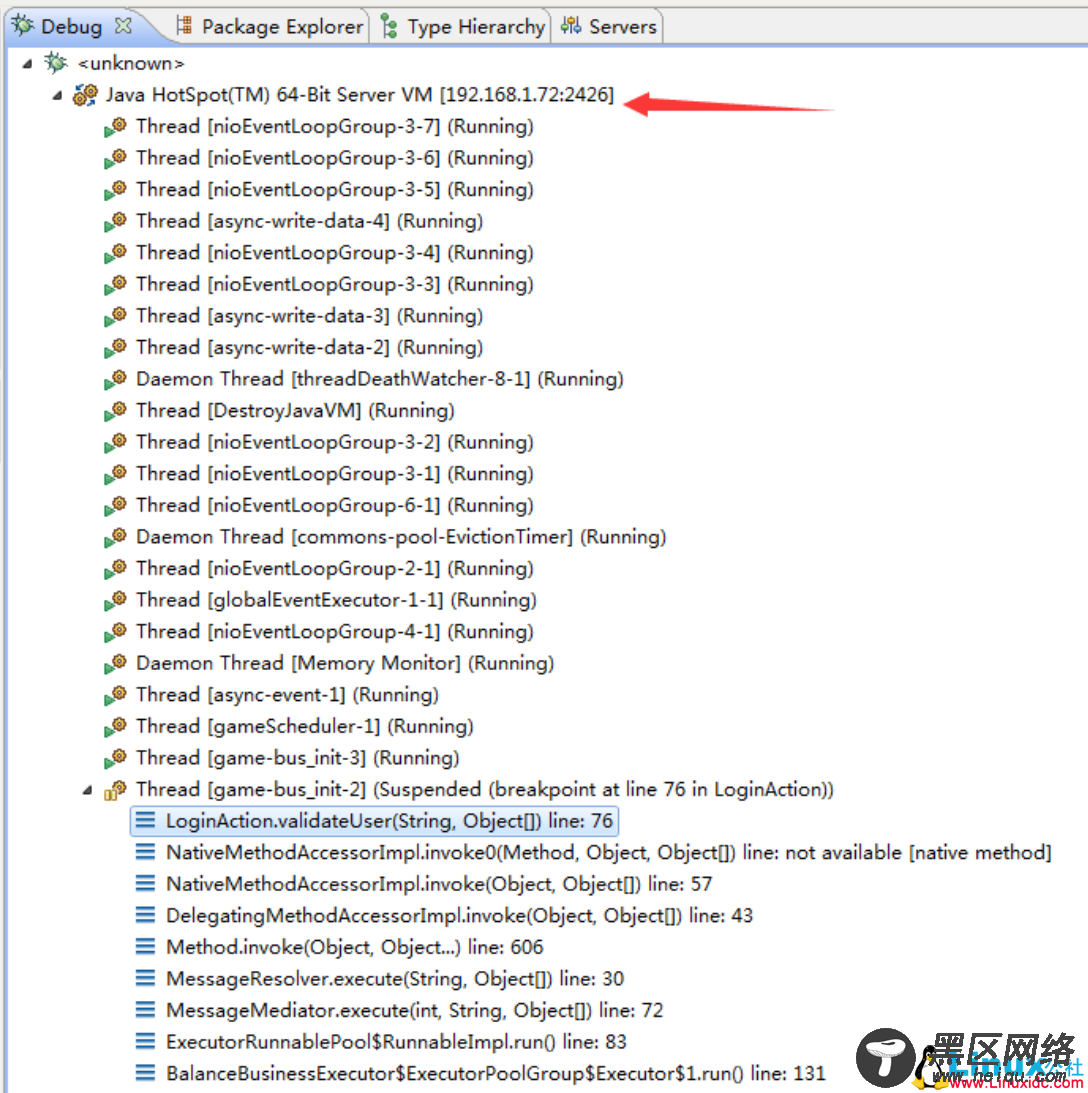Open the Servers tab
The height and width of the screenshot is (1093, 1088).
pyautogui.click(x=609, y=26)
